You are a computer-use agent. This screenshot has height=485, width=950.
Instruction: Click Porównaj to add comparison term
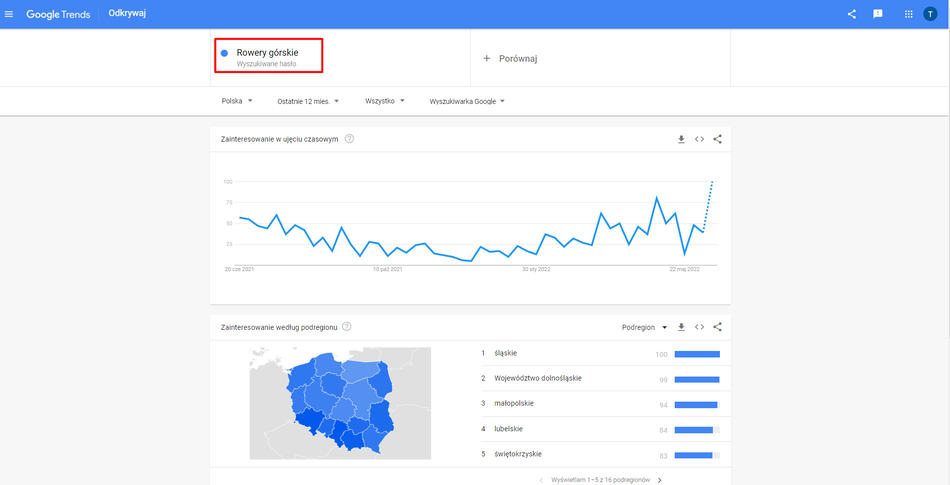(510, 59)
